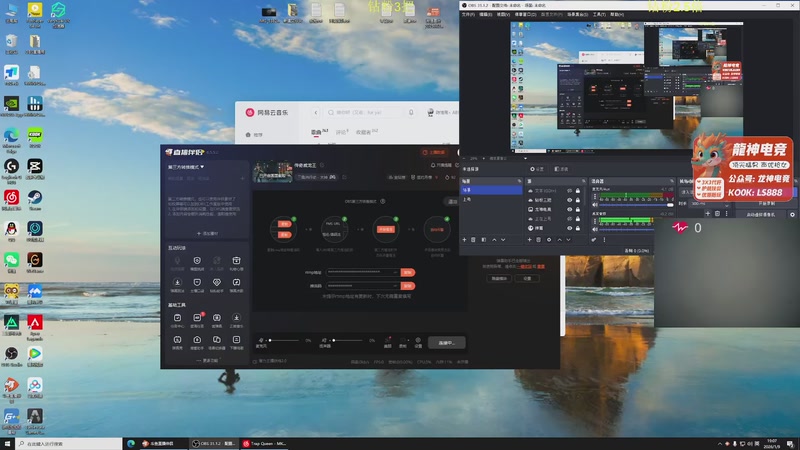Open scene filters icon in OBS Scenes toolbar
The width and height of the screenshot is (800, 450).
pos(484,240)
